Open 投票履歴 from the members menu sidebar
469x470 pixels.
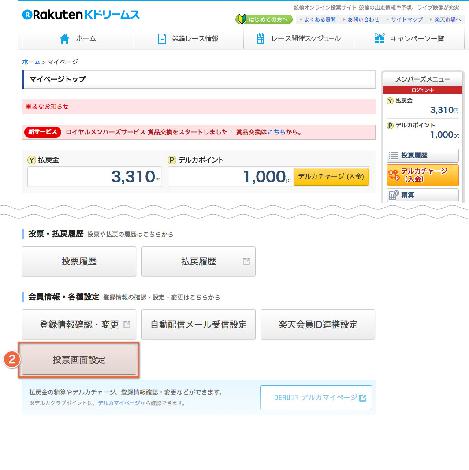pos(423,155)
